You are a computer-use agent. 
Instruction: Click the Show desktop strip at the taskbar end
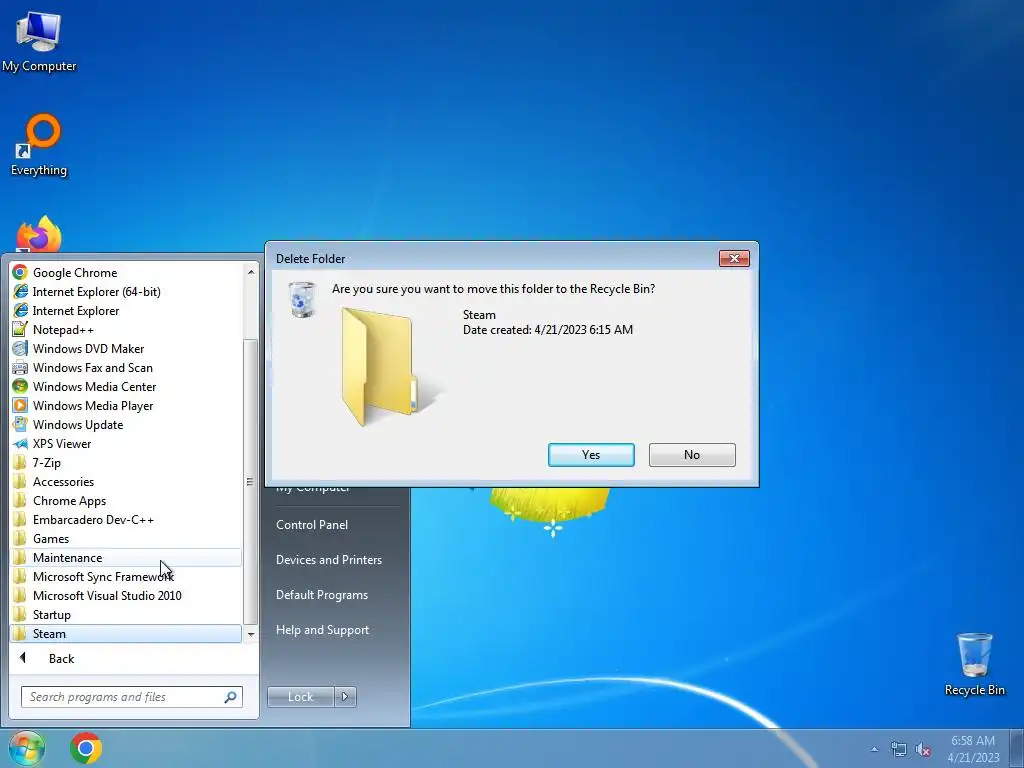click(1017, 749)
